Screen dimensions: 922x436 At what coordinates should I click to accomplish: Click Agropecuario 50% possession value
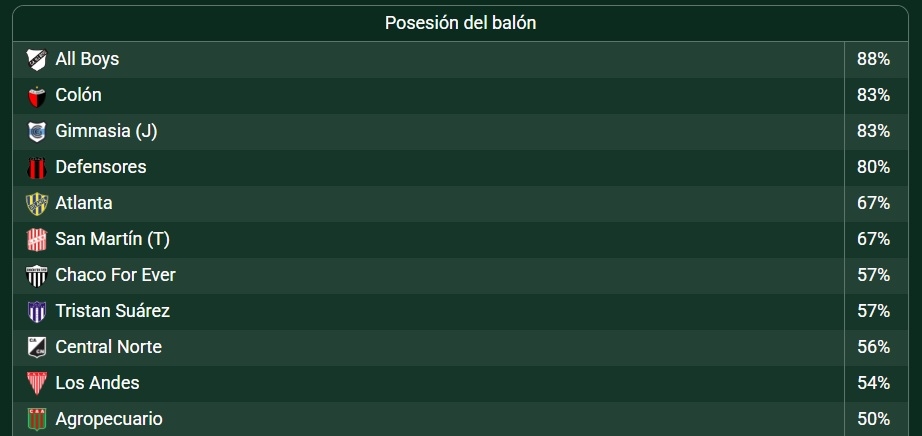click(x=873, y=419)
